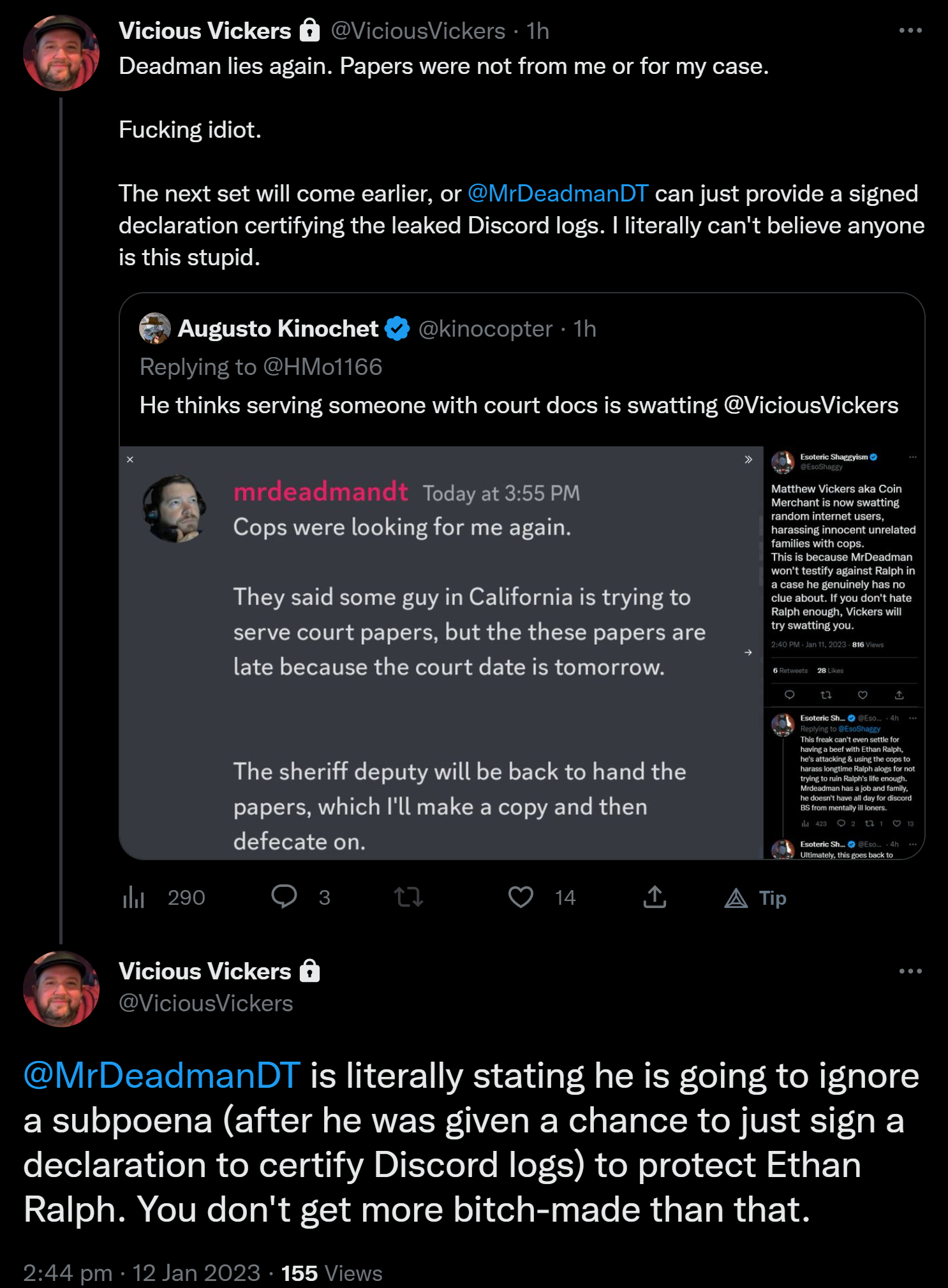The height and width of the screenshot is (1288, 948).
Task: Open more options on the top tweet
Action: click(x=910, y=30)
